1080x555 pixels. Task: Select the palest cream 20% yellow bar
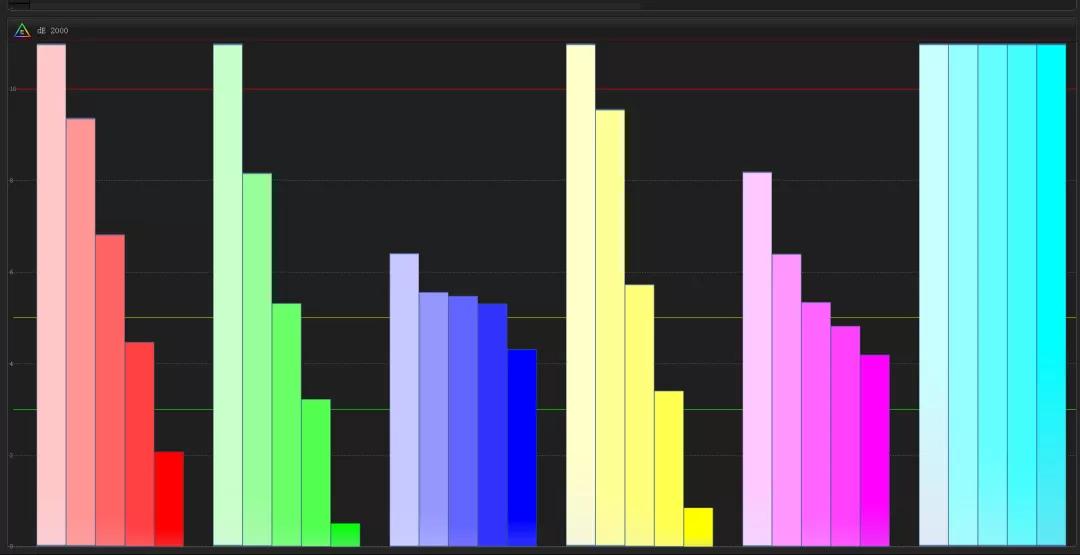(x=581, y=295)
